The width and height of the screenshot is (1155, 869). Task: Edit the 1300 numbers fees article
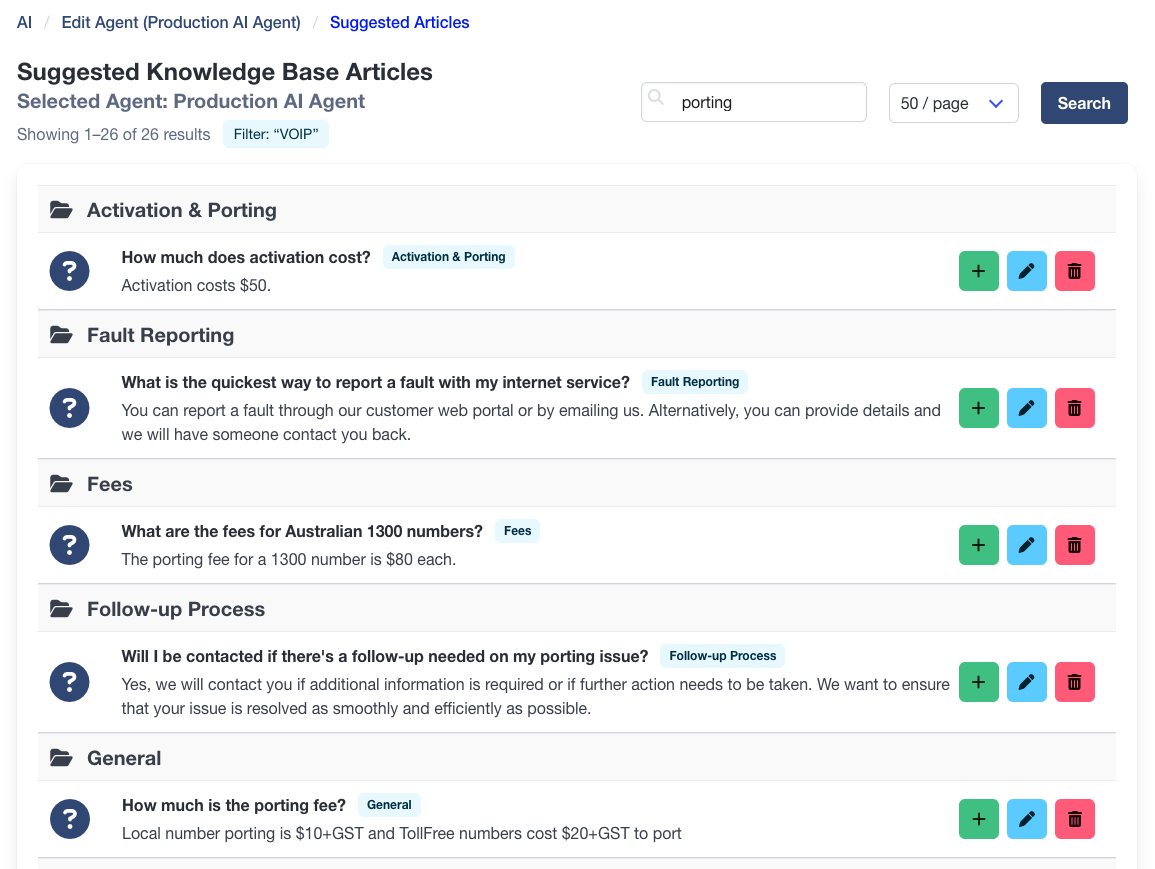point(1026,544)
